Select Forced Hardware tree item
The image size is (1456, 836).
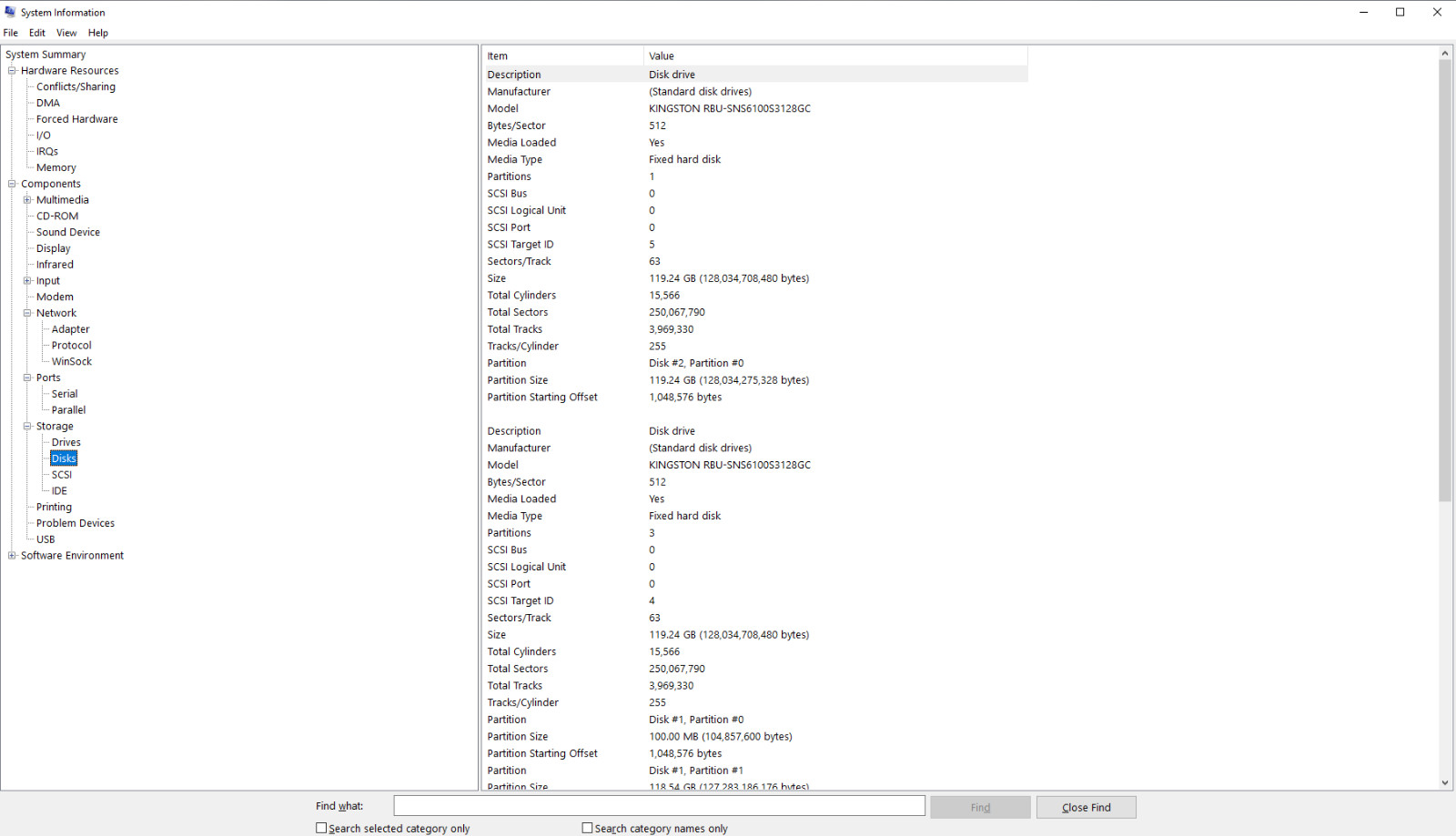(x=76, y=119)
